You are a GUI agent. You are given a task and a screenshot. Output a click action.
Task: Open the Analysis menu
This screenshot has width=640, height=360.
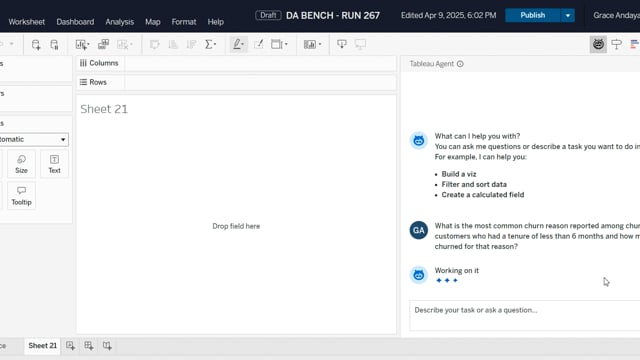click(x=120, y=22)
